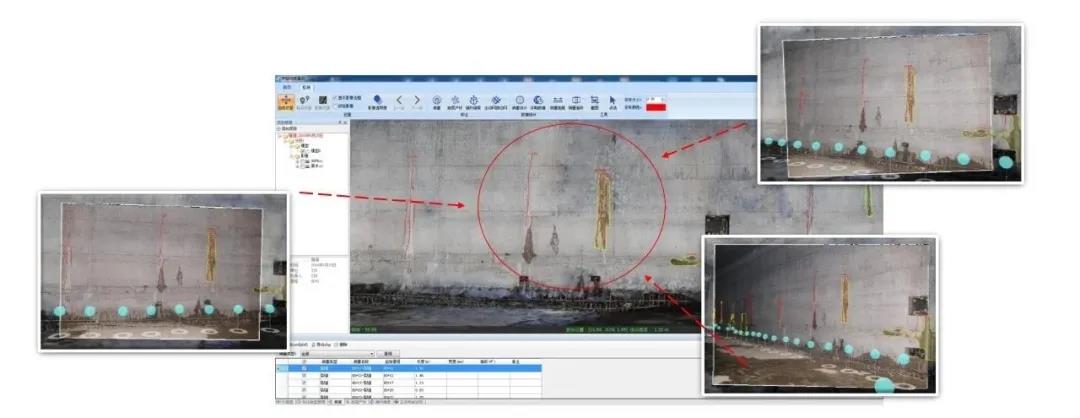Click the black square image icon
Viewport: 1080px width, 418px height.
[x=323, y=101]
